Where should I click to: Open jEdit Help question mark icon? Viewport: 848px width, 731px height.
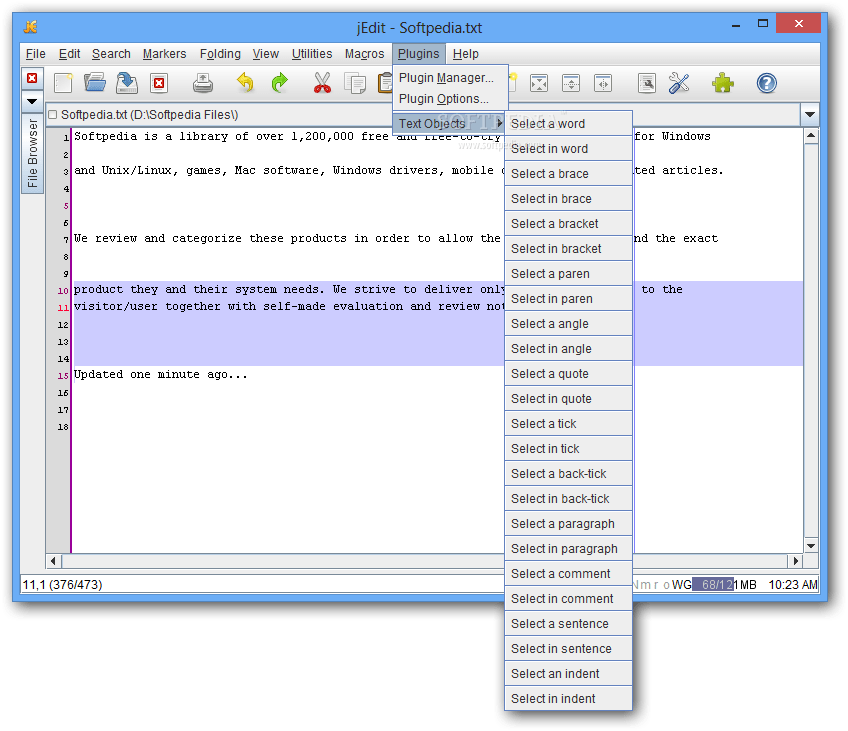[766, 83]
